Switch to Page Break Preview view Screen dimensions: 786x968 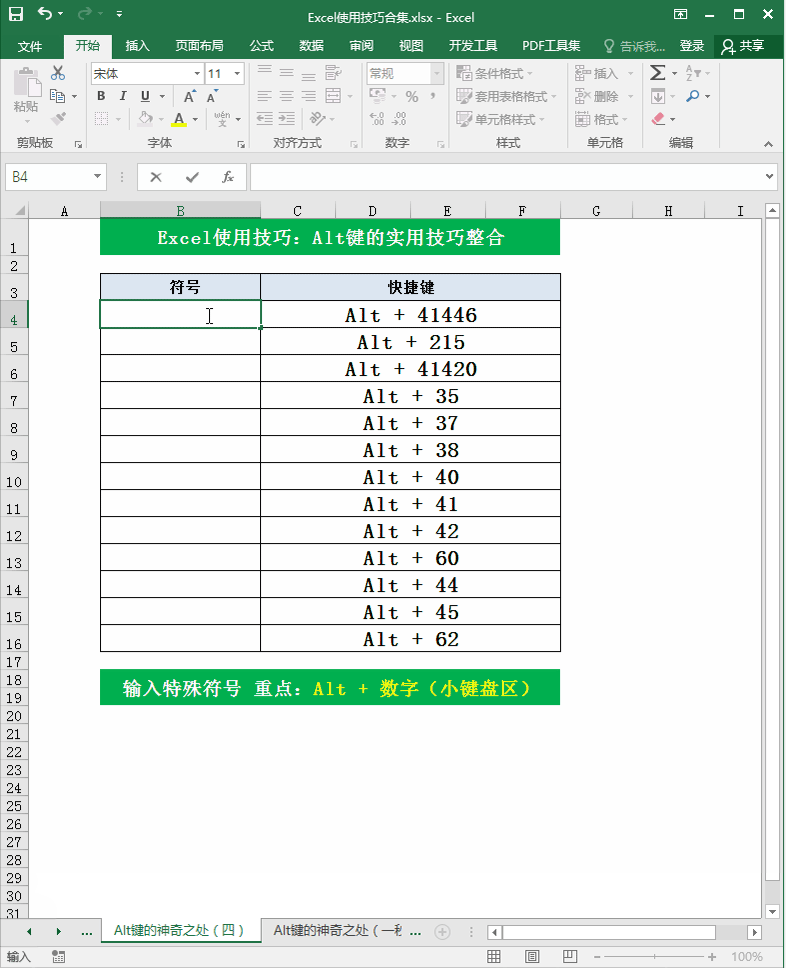point(570,957)
